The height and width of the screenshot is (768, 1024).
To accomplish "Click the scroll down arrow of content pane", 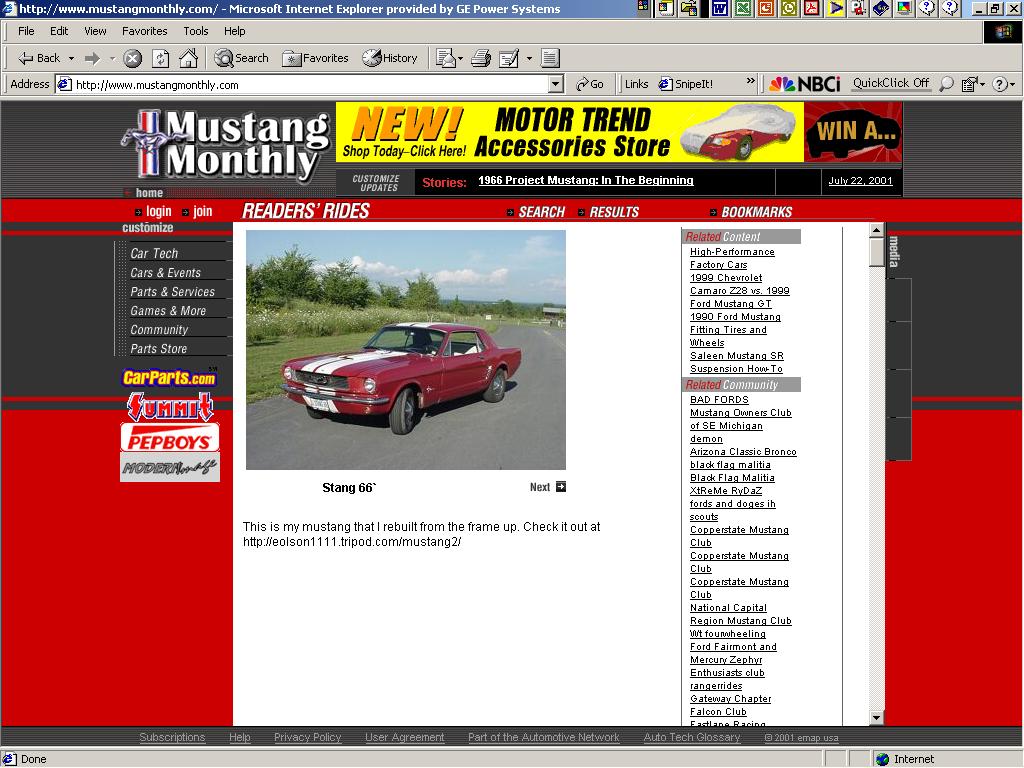I will [x=876, y=717].
